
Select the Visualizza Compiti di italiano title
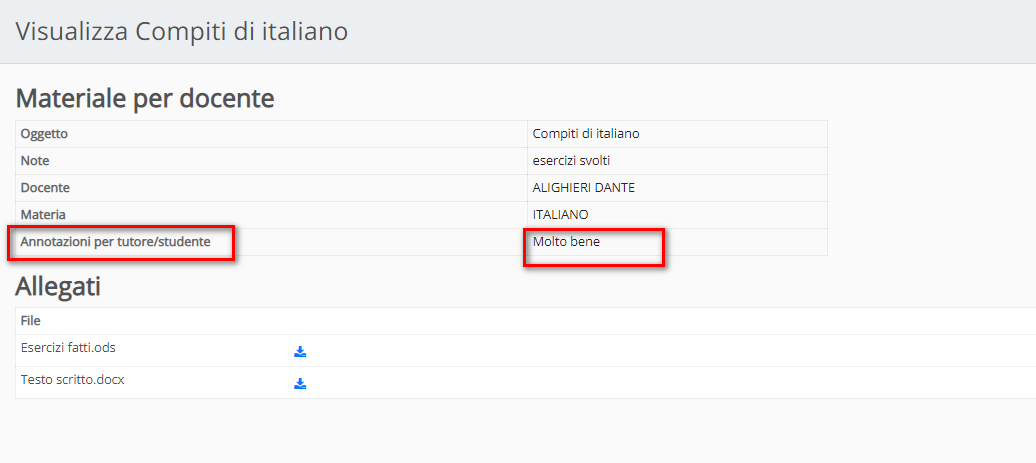coord(182,32)
